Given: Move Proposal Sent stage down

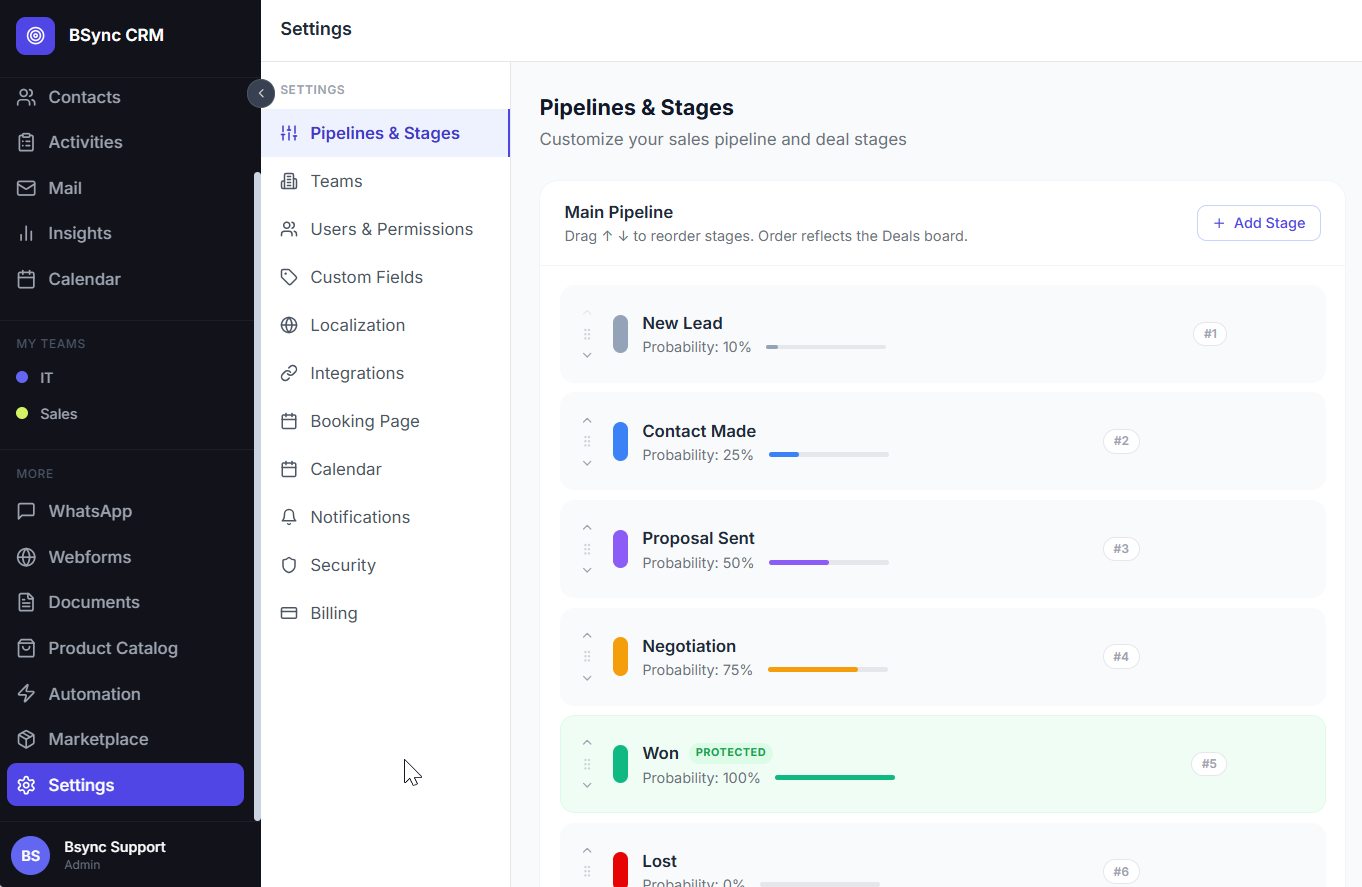Looking at the screenshot, I should 587,570.
